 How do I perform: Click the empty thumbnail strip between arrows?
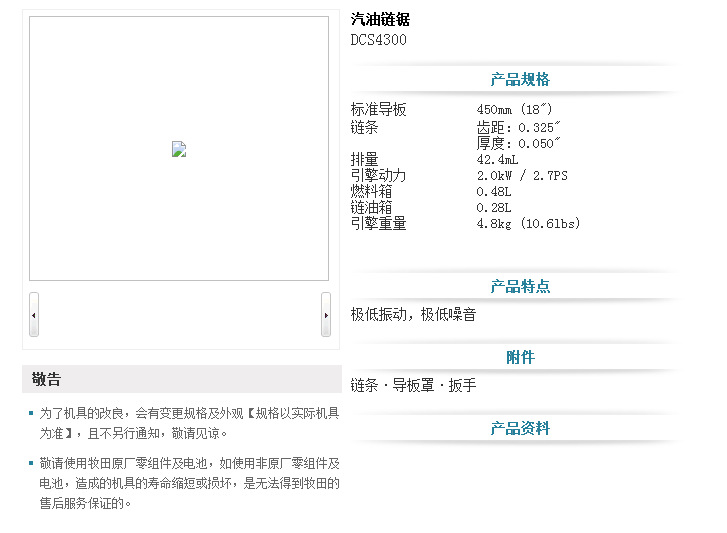click(180, 315)
